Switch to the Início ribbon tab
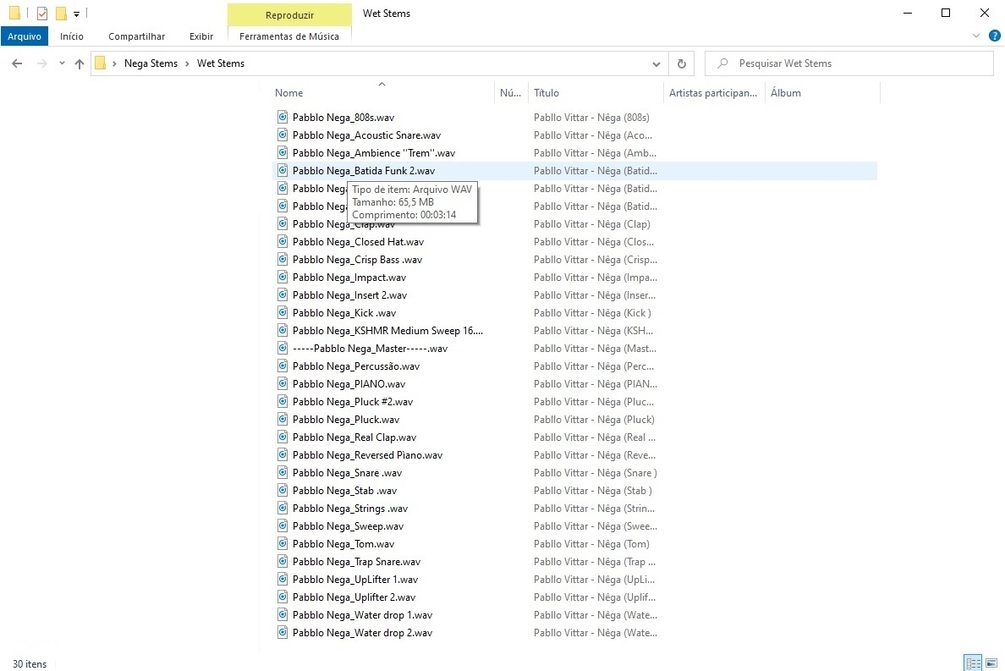This screenshot has width=1005, height=671. 72,37
